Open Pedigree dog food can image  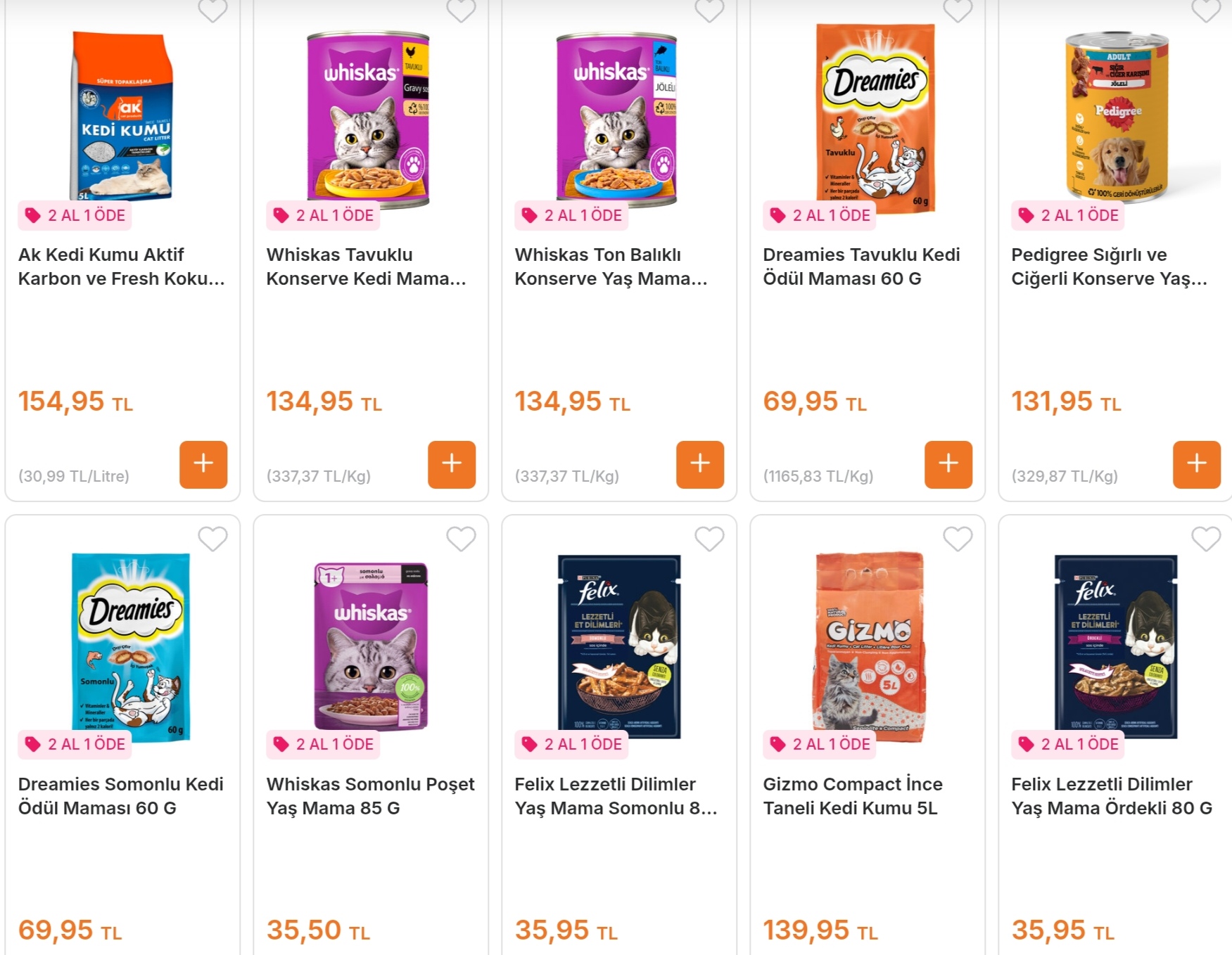click(1117, 116)
